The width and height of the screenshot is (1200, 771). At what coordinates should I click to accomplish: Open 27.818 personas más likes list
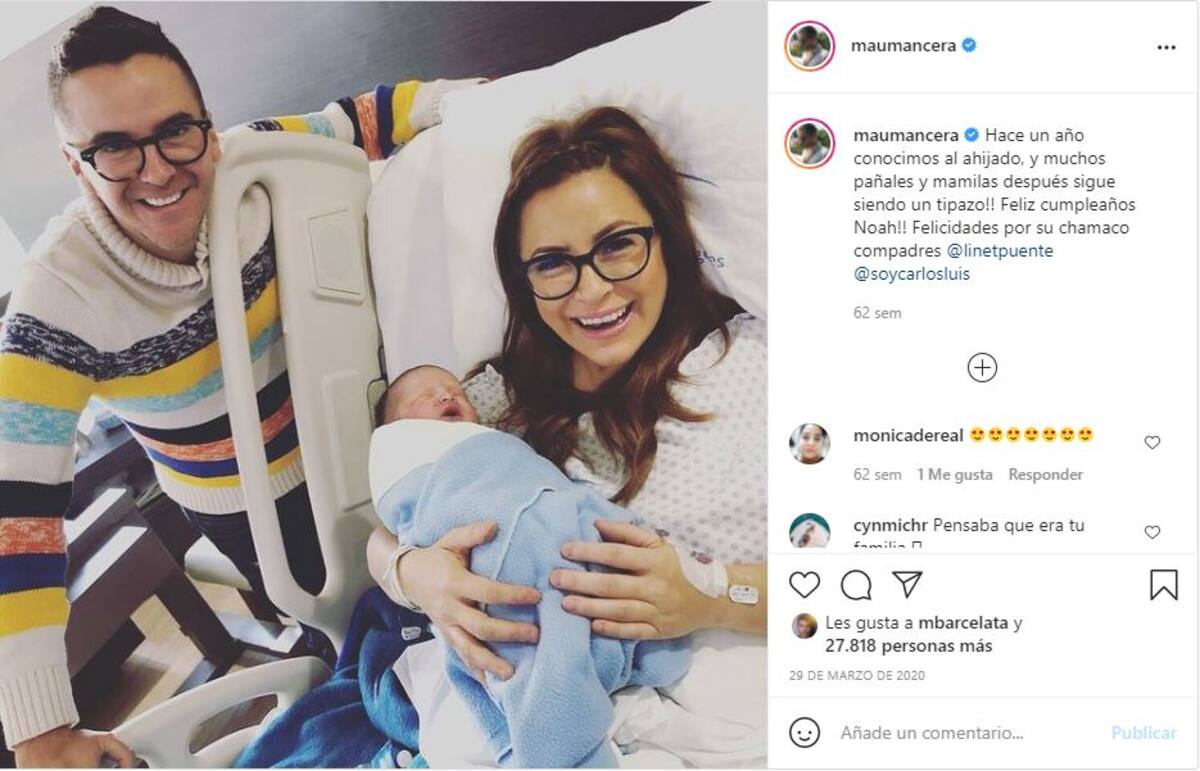909,646
